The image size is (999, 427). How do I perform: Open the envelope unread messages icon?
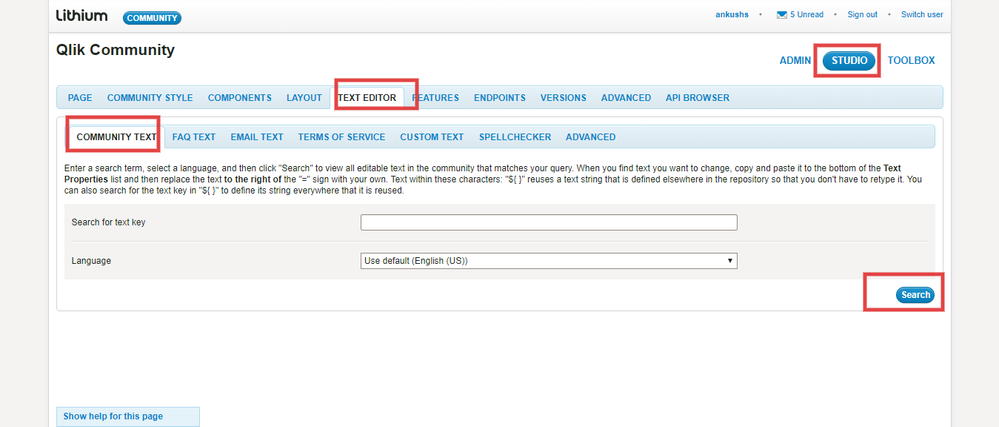782,15
